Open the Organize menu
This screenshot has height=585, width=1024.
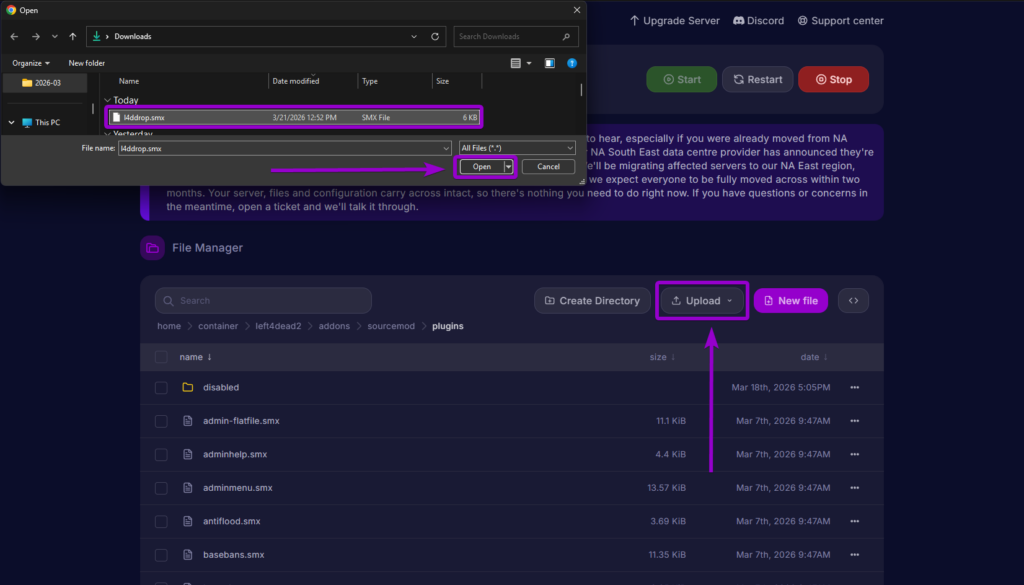(30, 62)
